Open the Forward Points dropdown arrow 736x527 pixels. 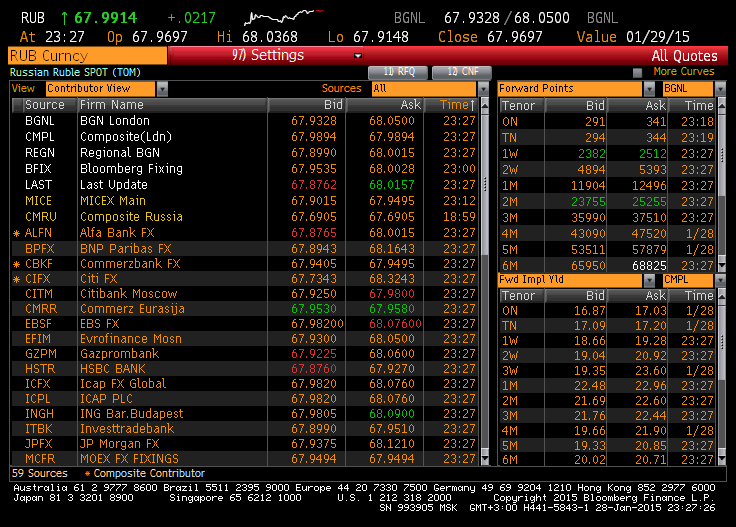(x=649, y=88)
